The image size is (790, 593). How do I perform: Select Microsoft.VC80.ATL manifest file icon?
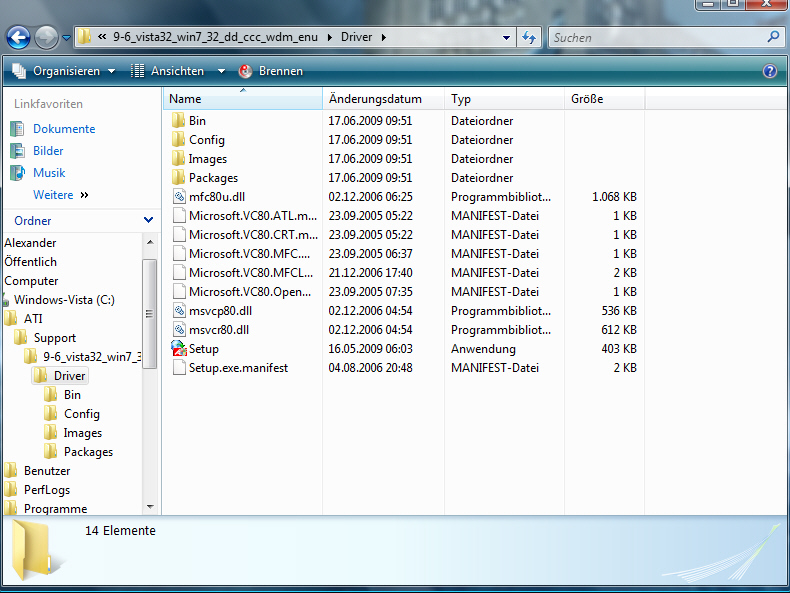tap(179, 216)
